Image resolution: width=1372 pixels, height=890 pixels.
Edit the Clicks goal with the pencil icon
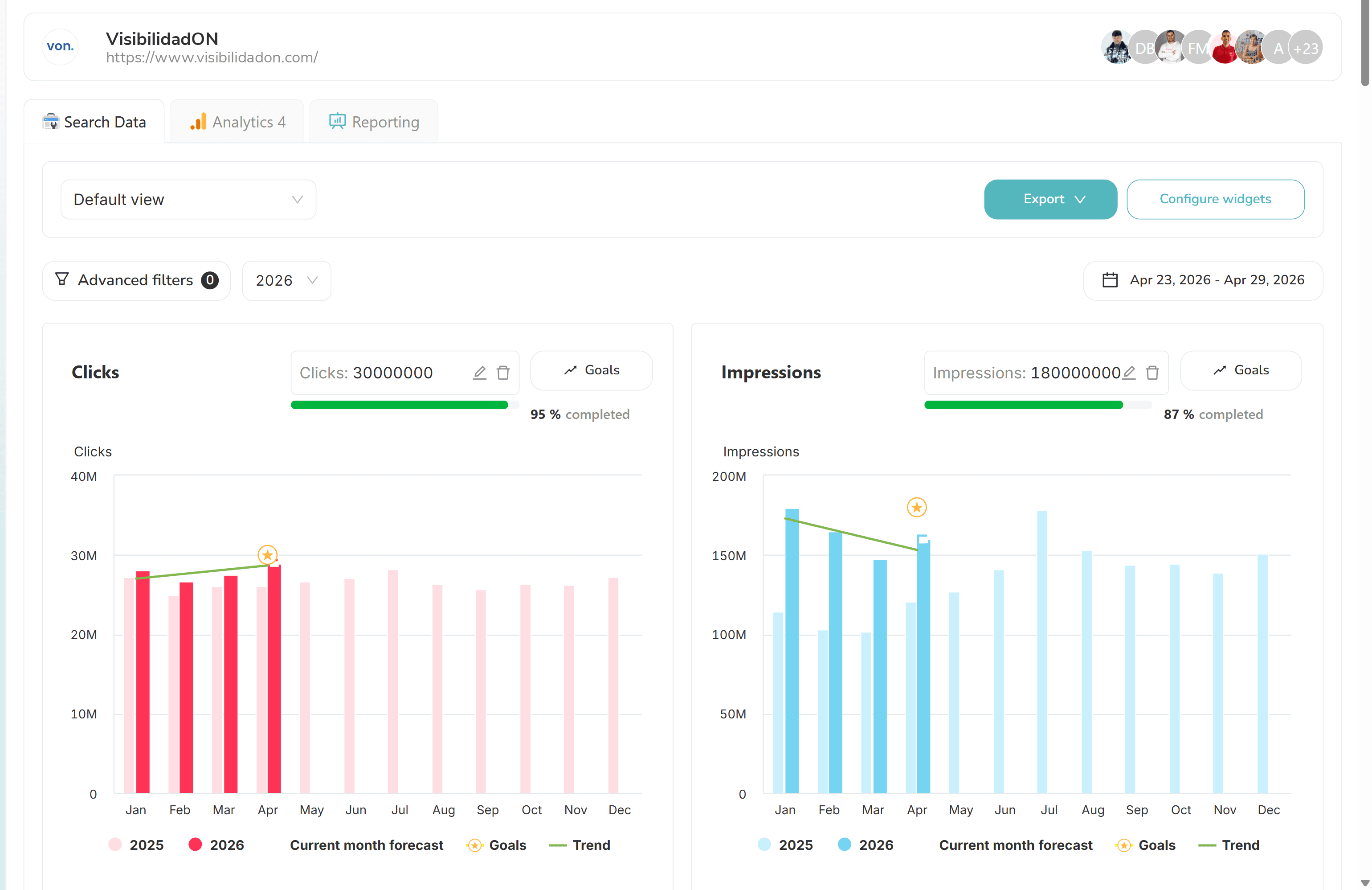480,373
